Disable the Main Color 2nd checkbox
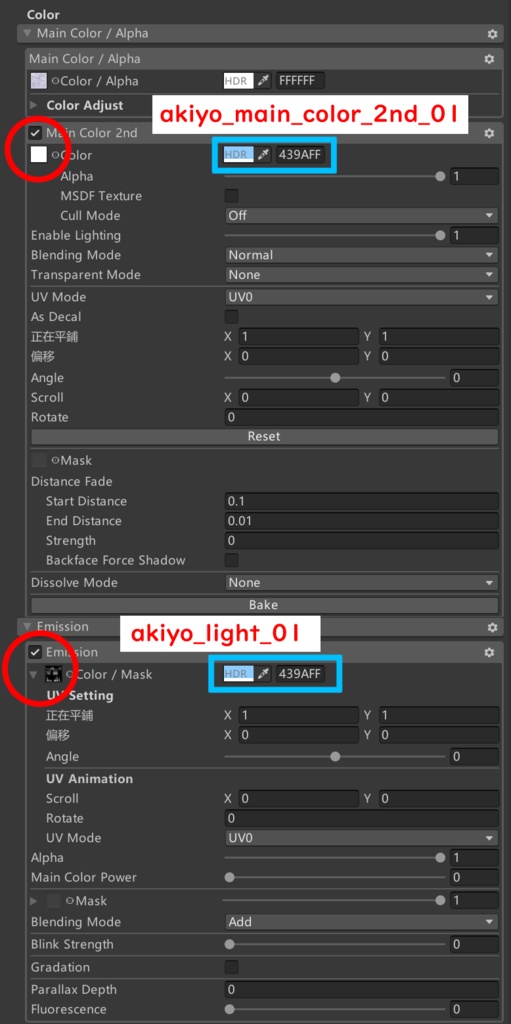The image size is (511, 1024). click(x=35, y=133)
